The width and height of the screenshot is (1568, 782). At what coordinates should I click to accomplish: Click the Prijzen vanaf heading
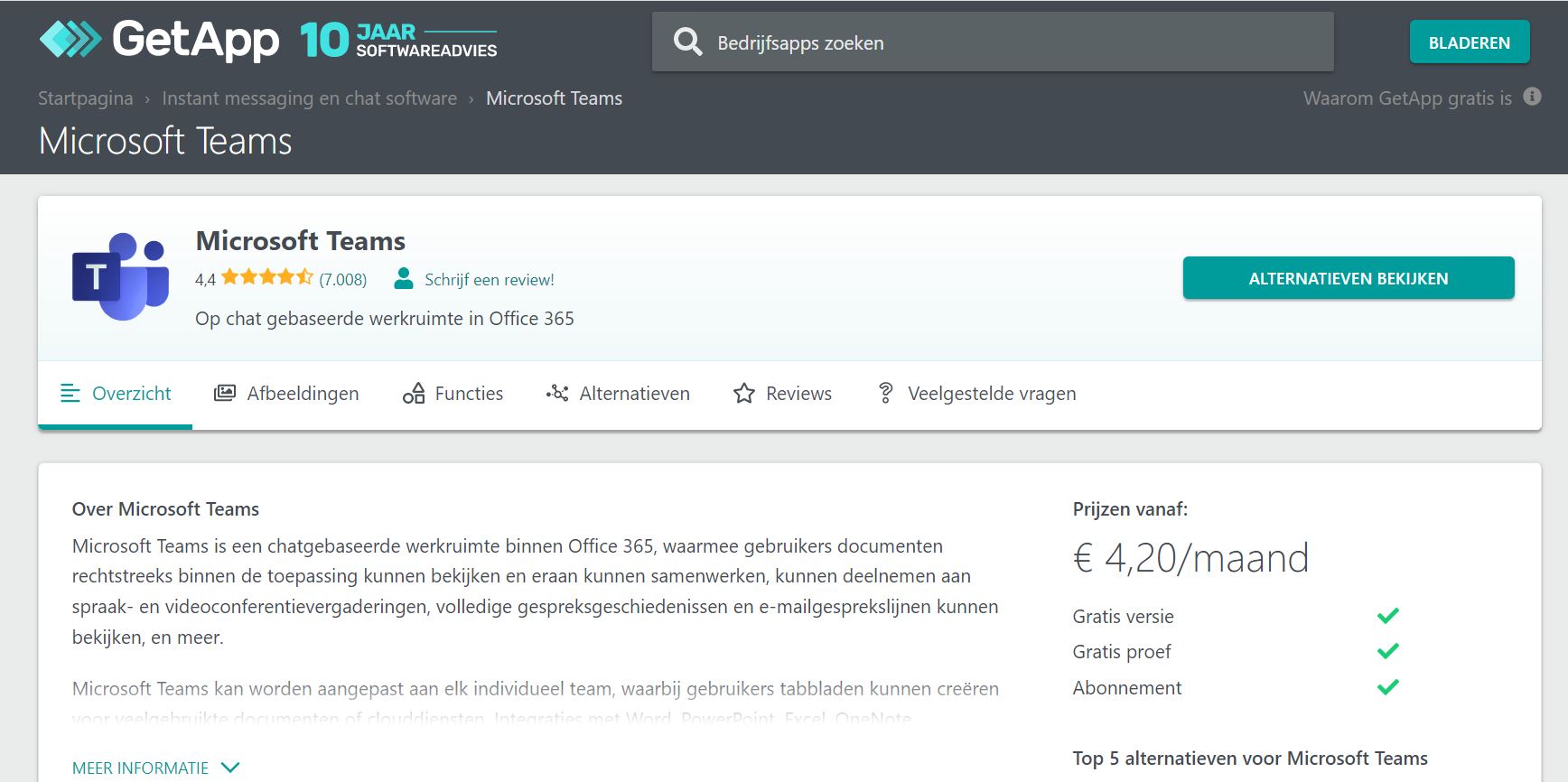[x=1130, y=509]
